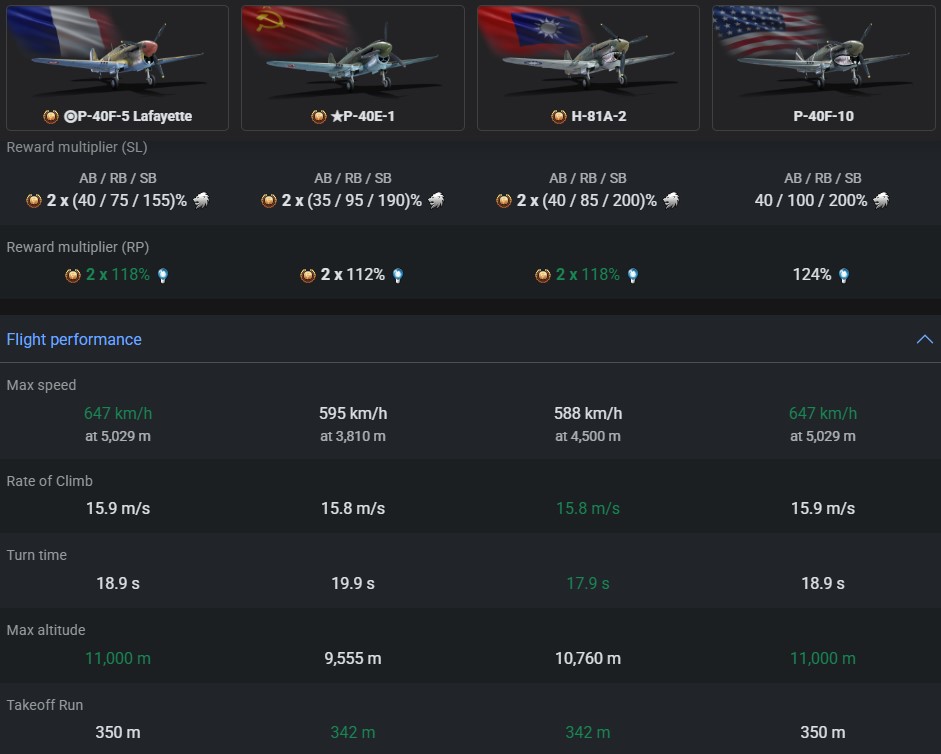Open the Soviet P-40E-1 aircraft card
This screenshot has width=941, height=754.
pos(352,56)
